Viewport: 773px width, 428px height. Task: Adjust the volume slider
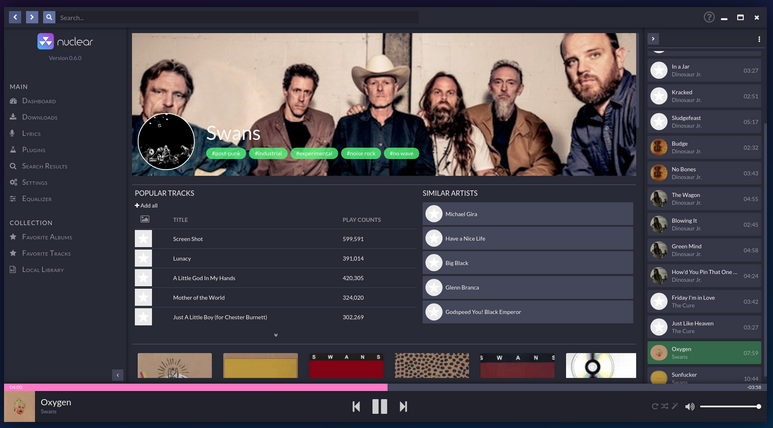coord(730,406)
